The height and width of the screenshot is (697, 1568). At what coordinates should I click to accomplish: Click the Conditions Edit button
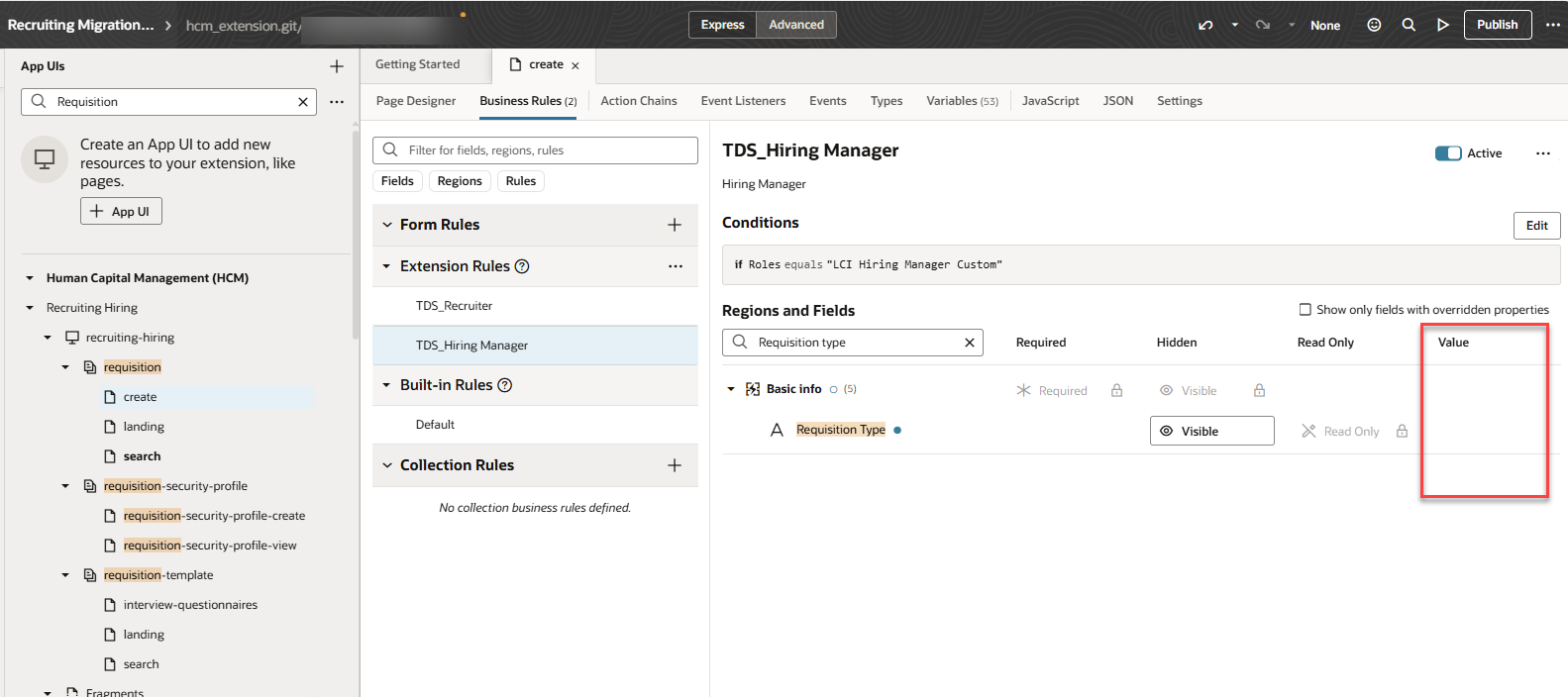click(x=1536, y=226)
